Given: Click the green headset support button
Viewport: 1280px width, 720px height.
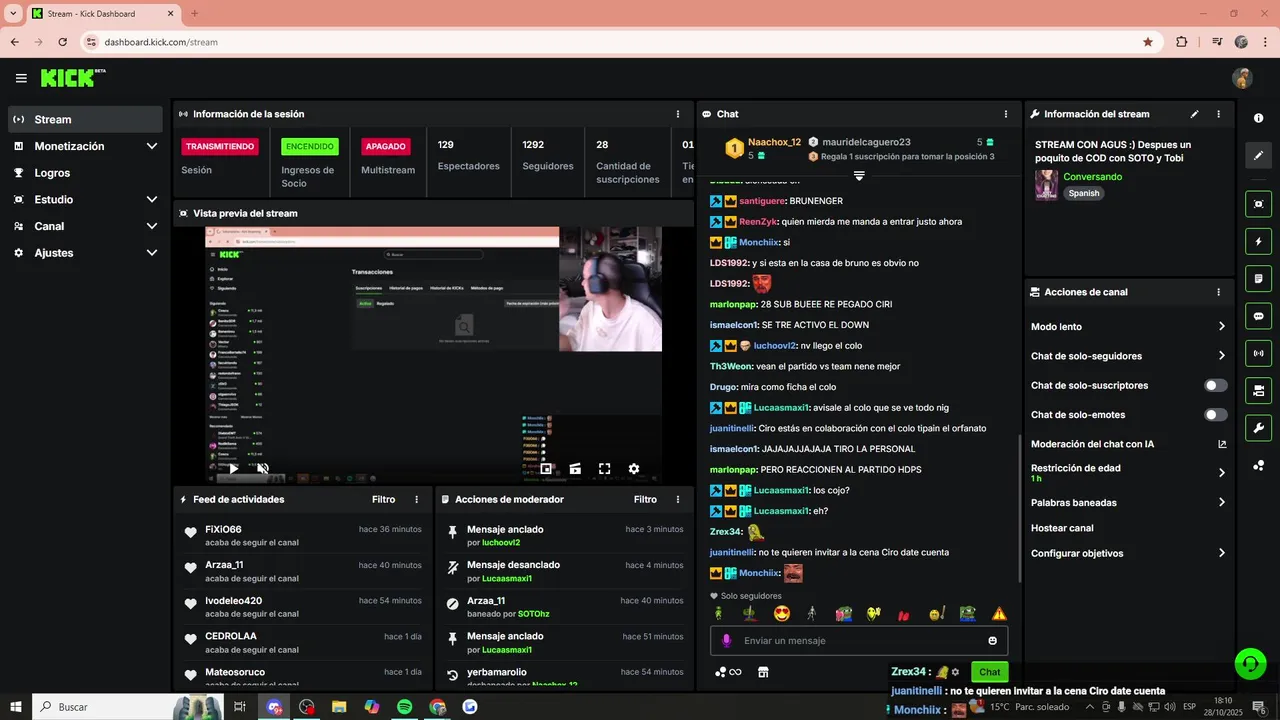Looking at the screenshot, I should (x=1250, y=662).
